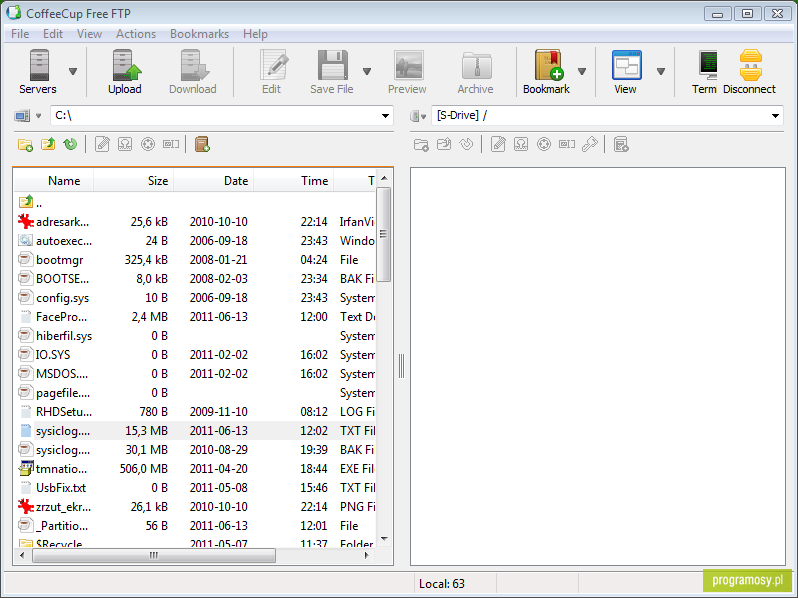Click the local pane edit pencil icon
798x598 pixels.
tap(102, 145)
